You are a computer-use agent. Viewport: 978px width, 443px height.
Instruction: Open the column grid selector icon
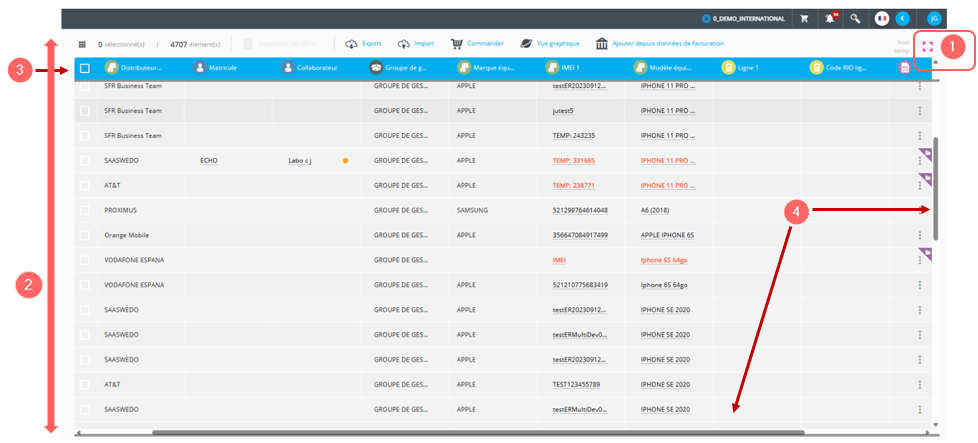coord(82,44)
